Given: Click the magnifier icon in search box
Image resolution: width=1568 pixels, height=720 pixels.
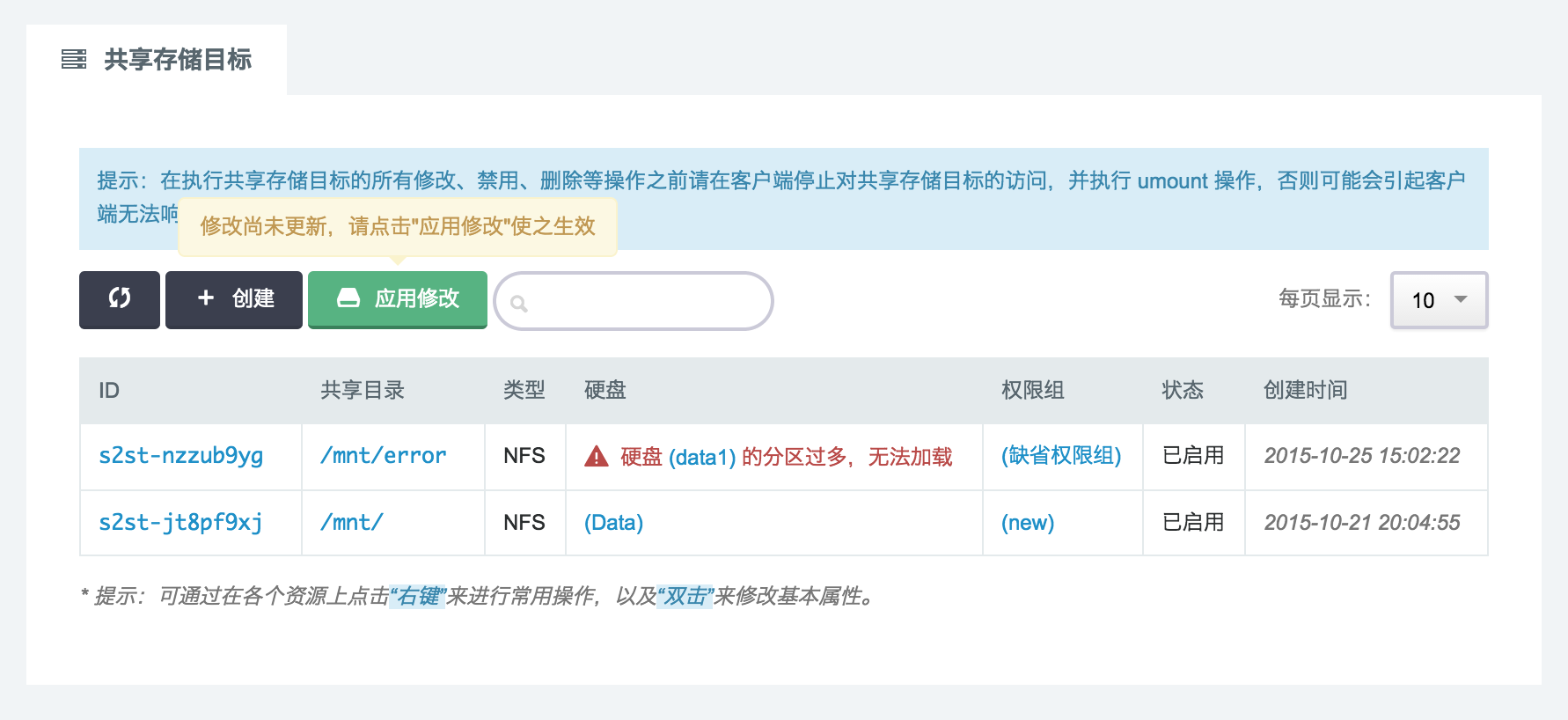Looking at the screenshot, I should pyautogui.click(x=519, y=304).
